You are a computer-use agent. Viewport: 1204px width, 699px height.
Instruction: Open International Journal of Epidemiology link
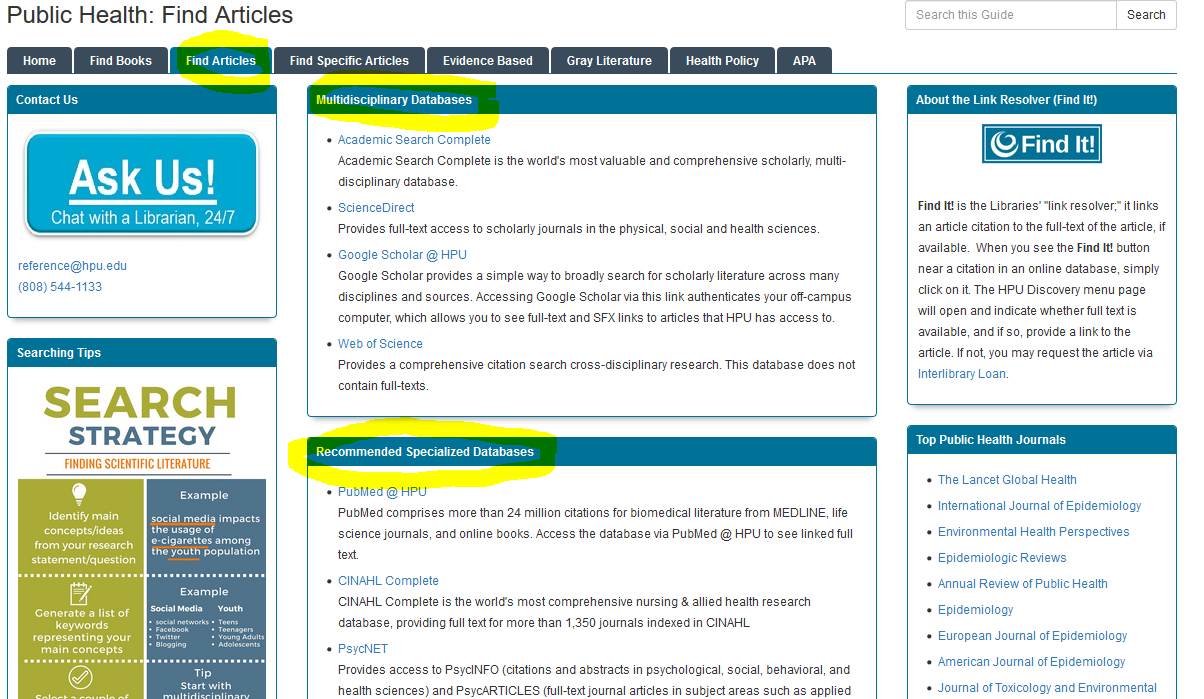[x=1039, y=506]
